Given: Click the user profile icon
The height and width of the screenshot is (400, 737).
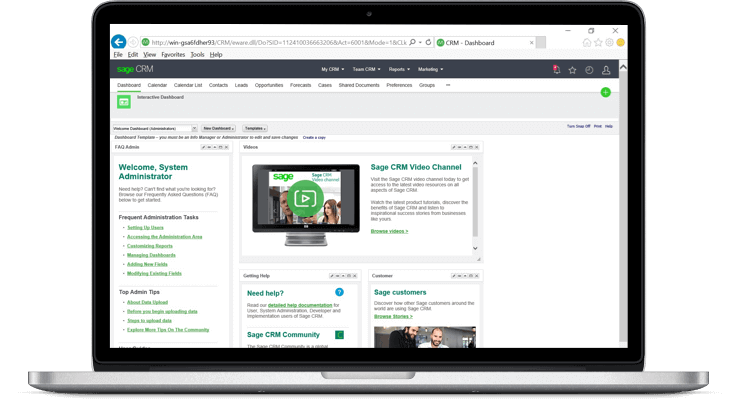Looking at the screenshot, I should point(606,70).
